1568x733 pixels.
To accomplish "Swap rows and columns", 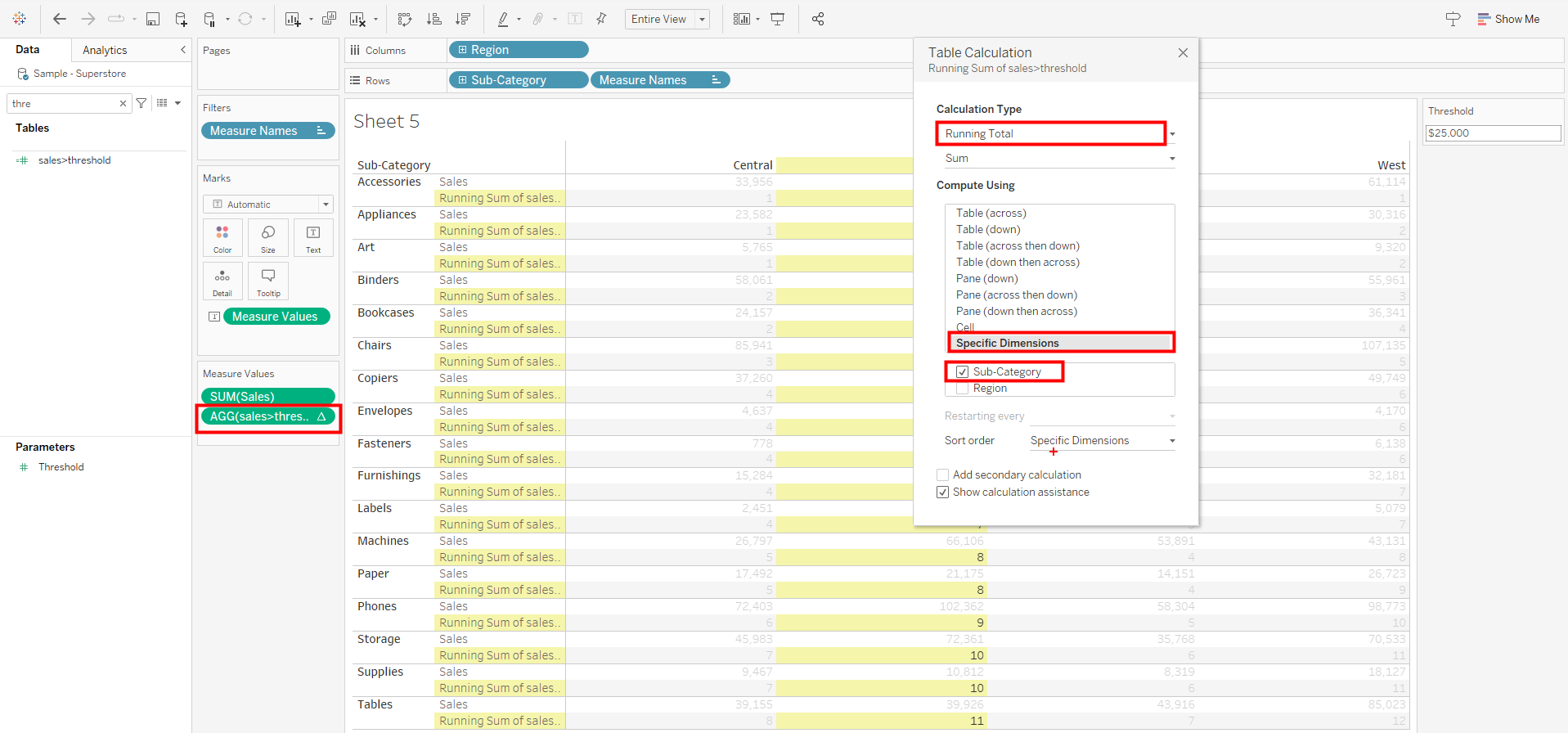I will click(404, 19).
